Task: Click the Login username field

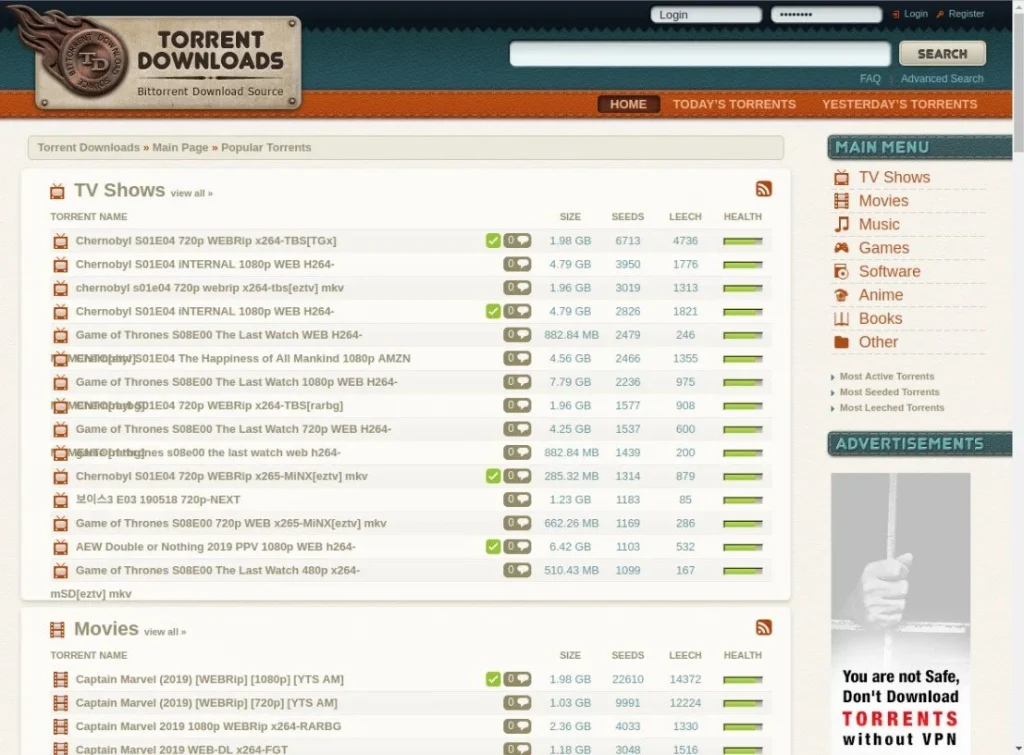Action: 706,14
